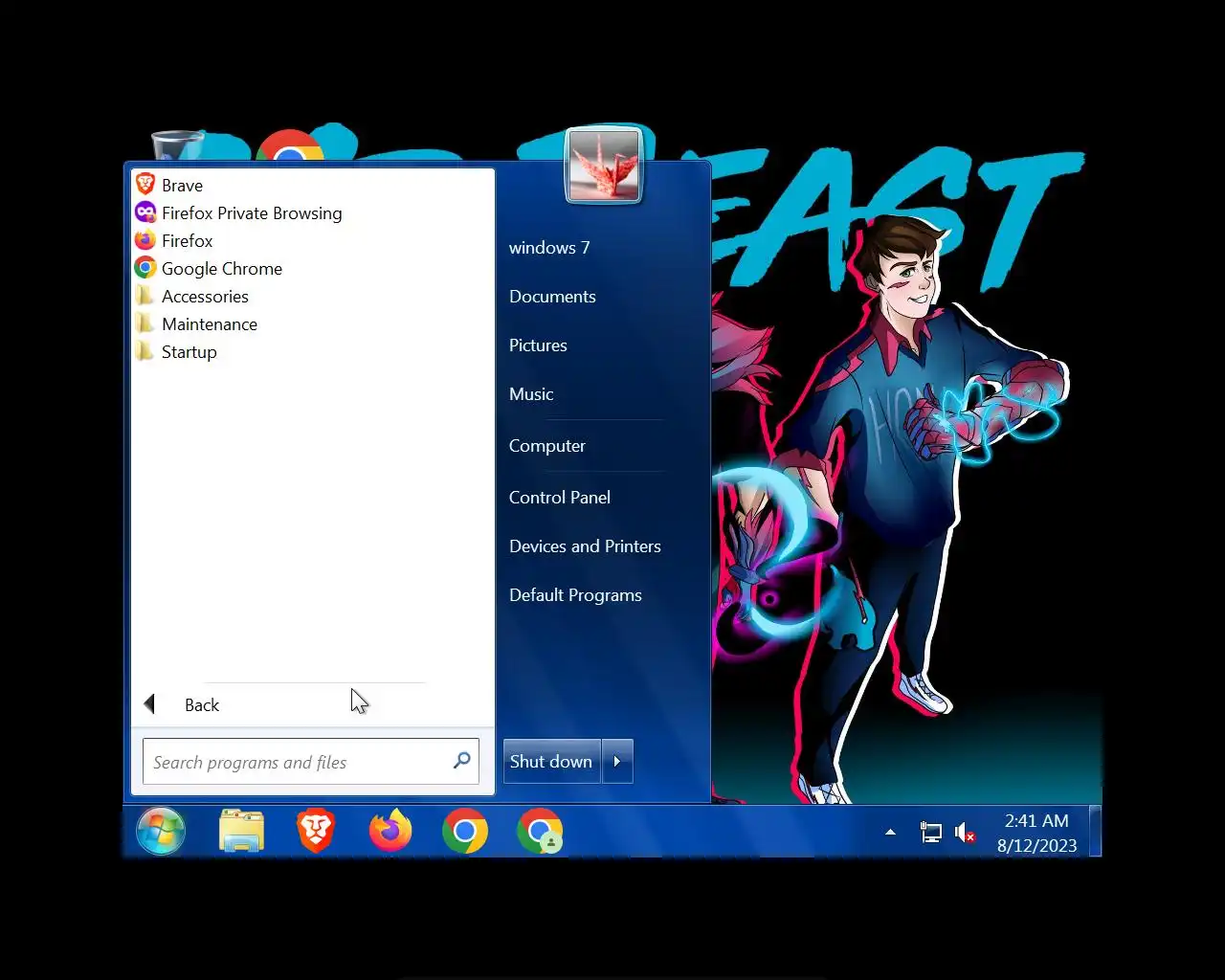Click the Search programs and files box
Screen dimensions: 1225x980
tap(310, 762)
